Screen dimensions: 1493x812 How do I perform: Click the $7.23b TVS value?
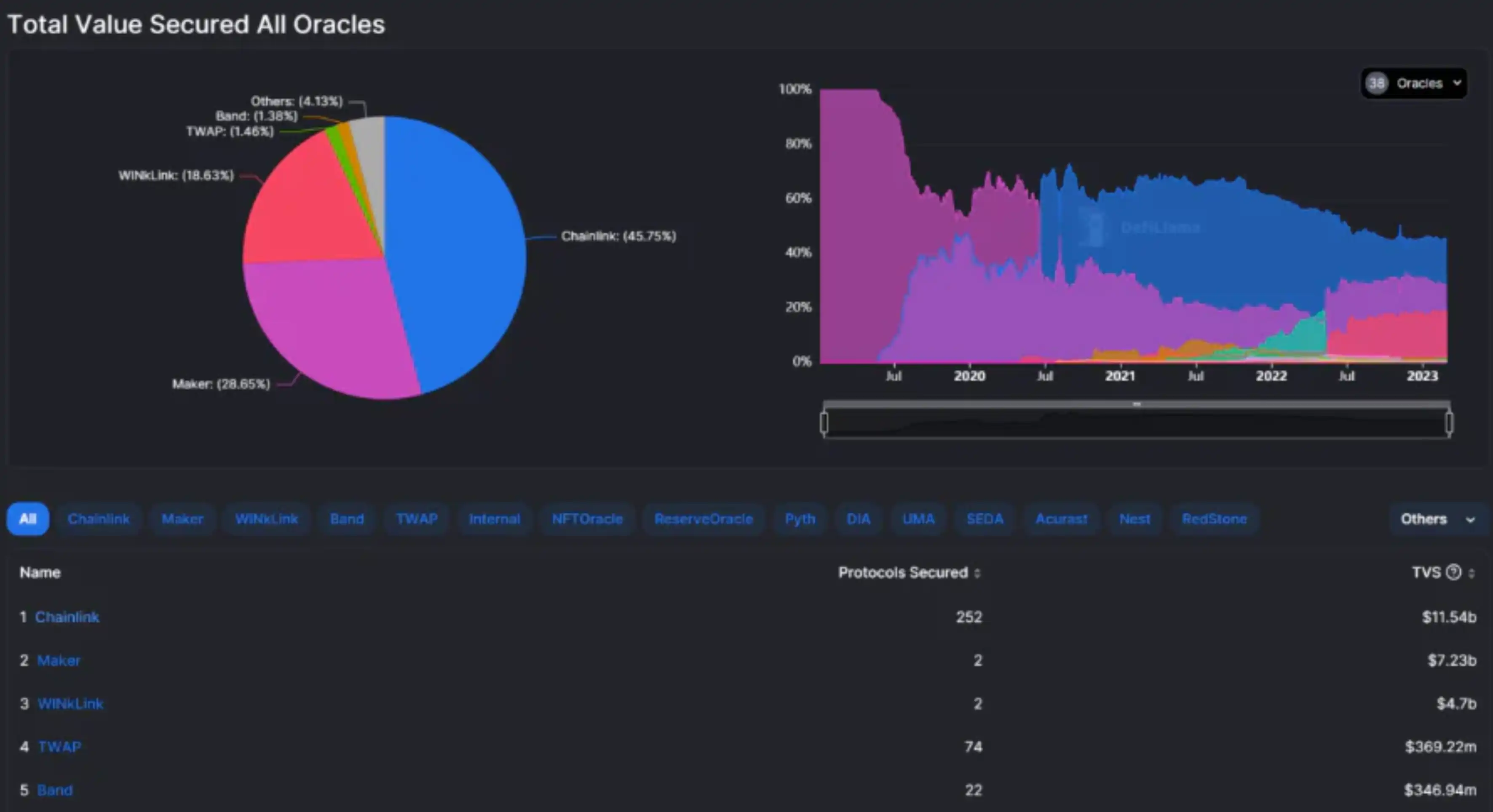[1452, 660]
